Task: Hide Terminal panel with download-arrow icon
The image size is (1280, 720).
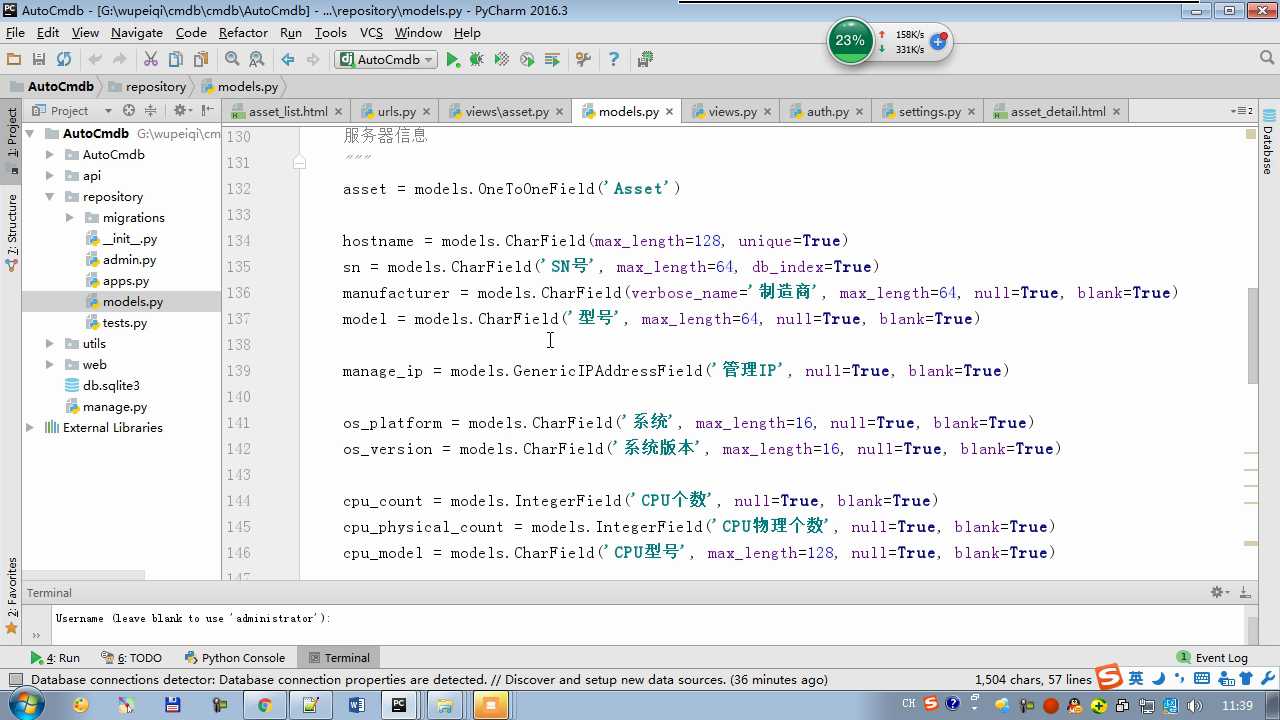Action: [1246, 593]
